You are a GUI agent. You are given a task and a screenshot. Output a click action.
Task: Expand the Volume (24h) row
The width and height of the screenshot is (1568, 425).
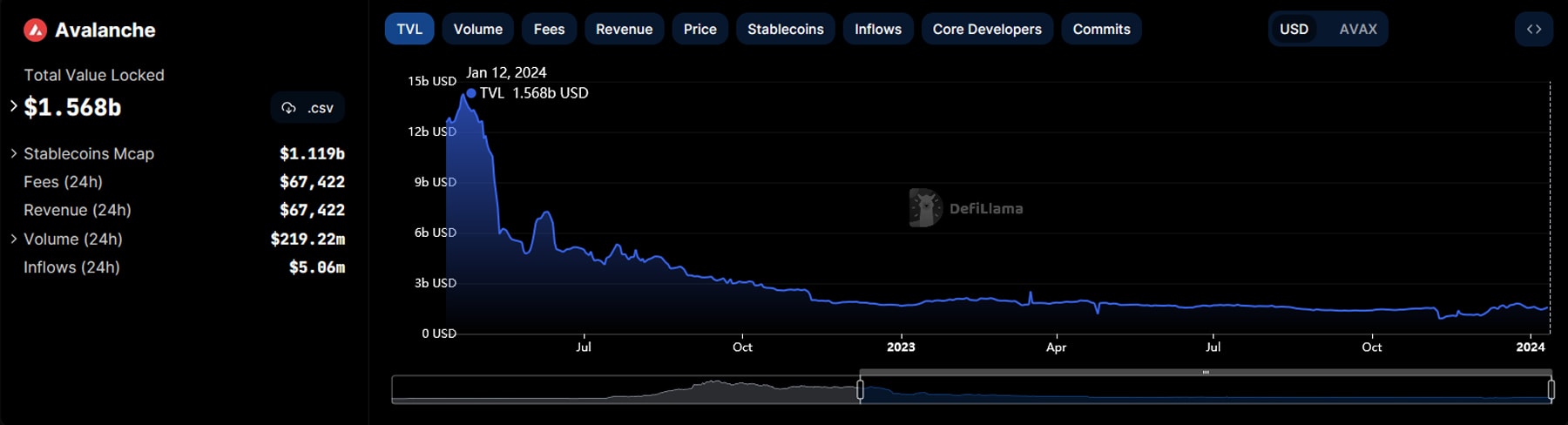(14, 239)
